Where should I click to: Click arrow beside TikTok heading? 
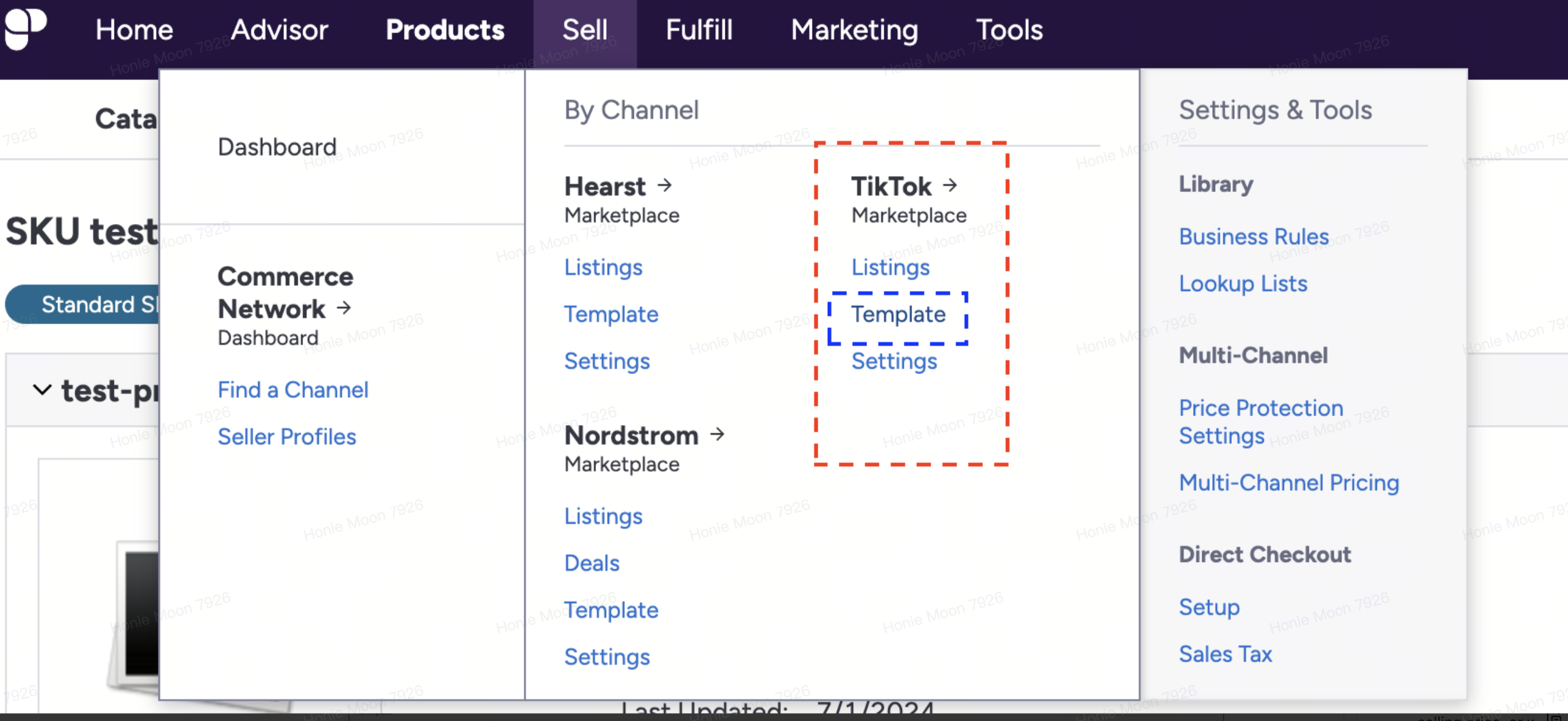pyautogui.click(x=949, y=185)
